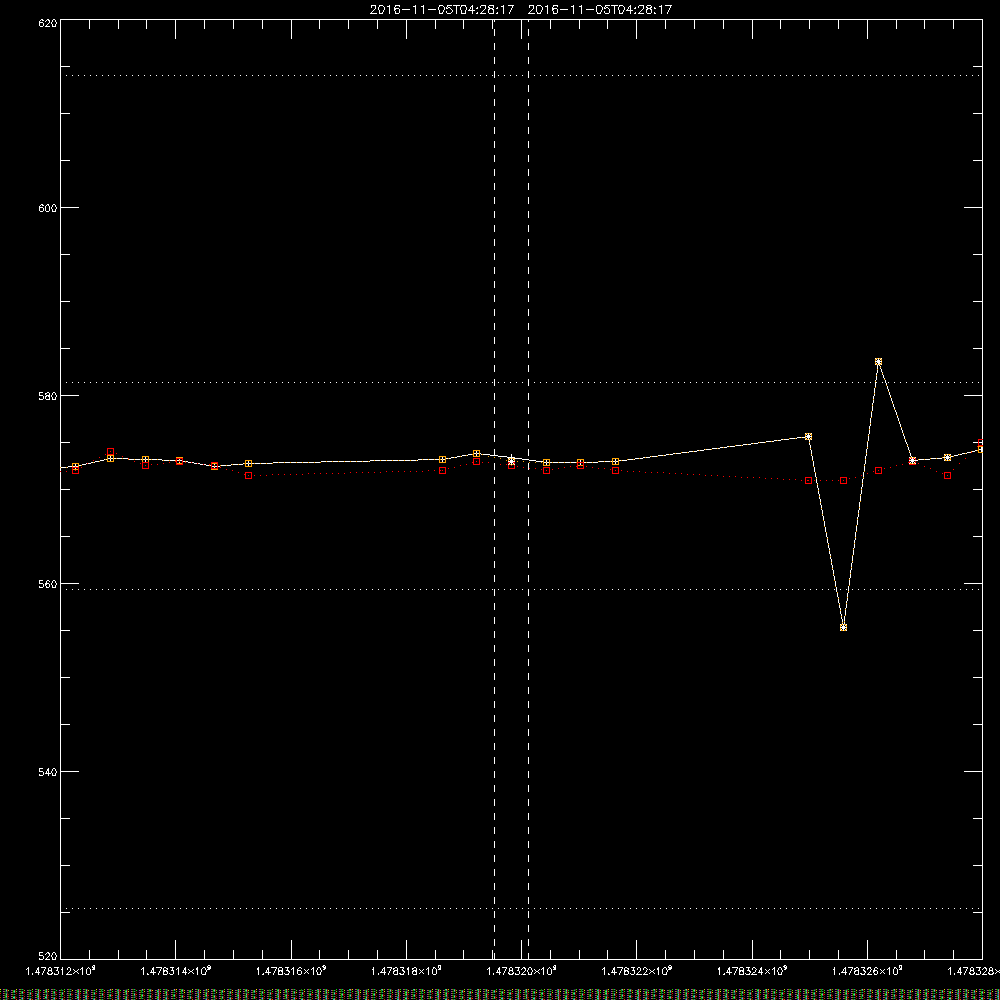Click the y-axis label 520
Image resolution: width=1000 pixels, height=1000 pixels.
(x=48, y=957)
